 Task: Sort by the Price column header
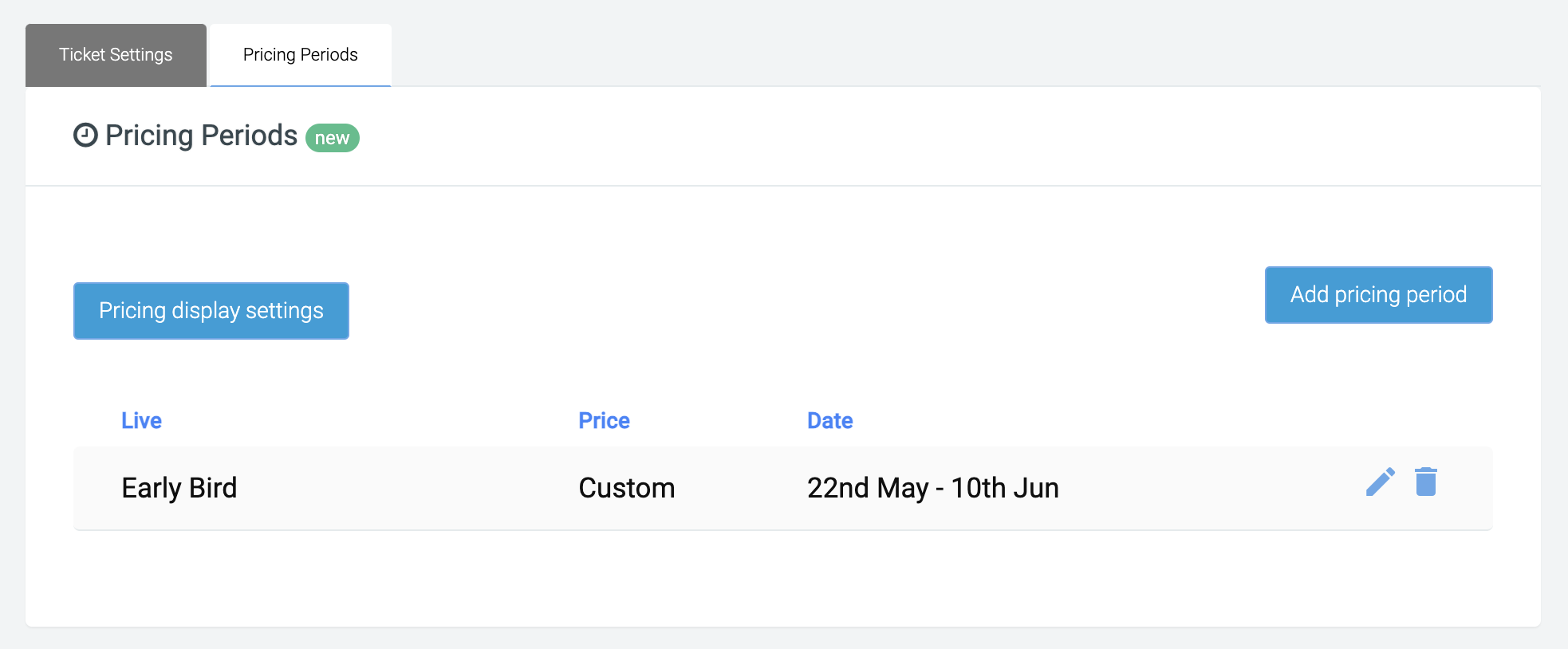coord(604,420)
